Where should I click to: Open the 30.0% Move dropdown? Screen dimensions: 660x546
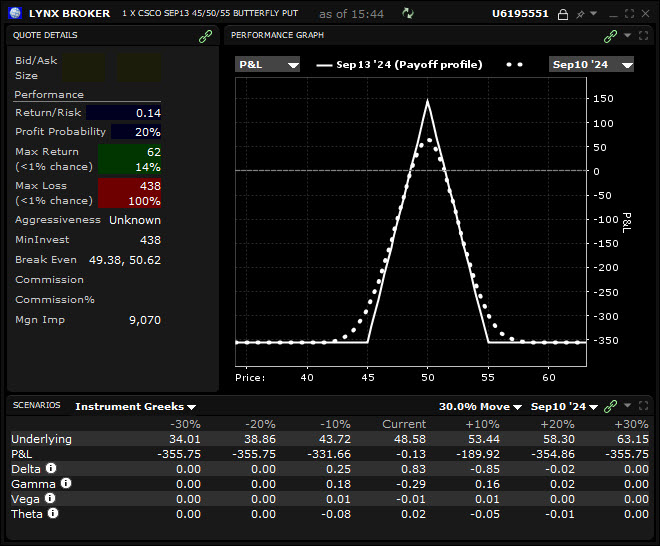click(x=480, y=407)
